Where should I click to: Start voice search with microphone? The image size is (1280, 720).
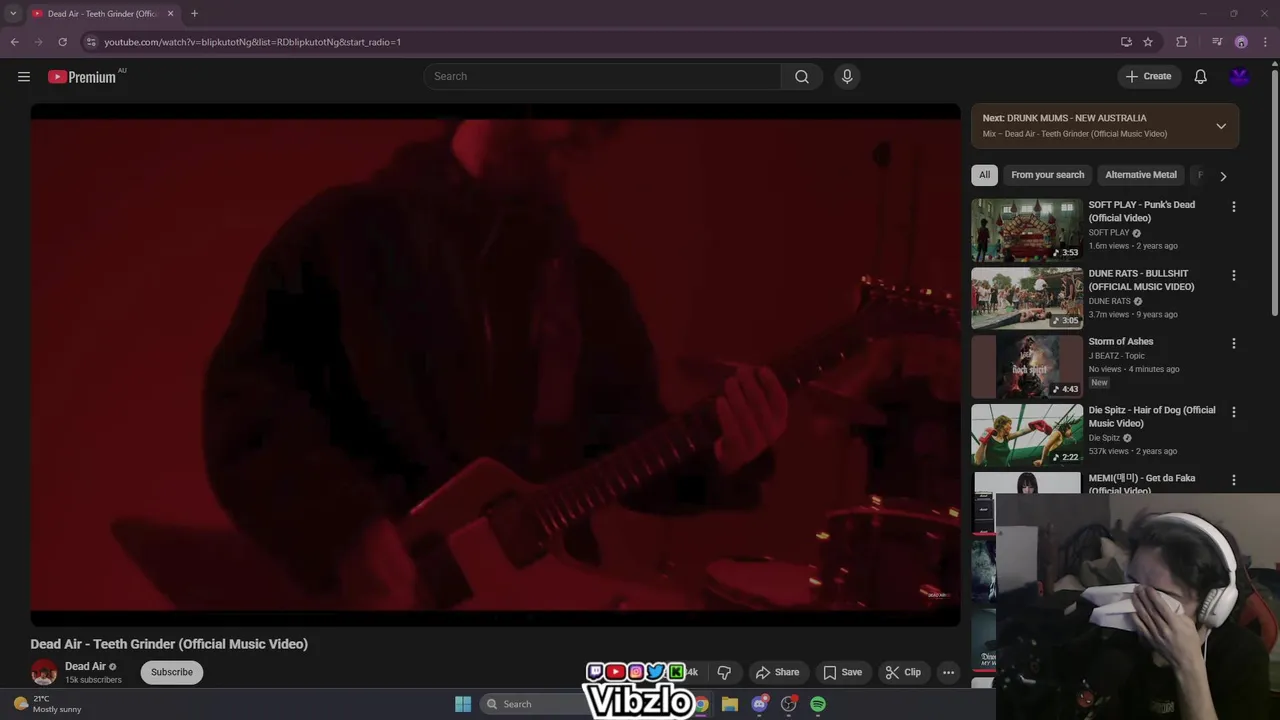click(x=847, y=77)
